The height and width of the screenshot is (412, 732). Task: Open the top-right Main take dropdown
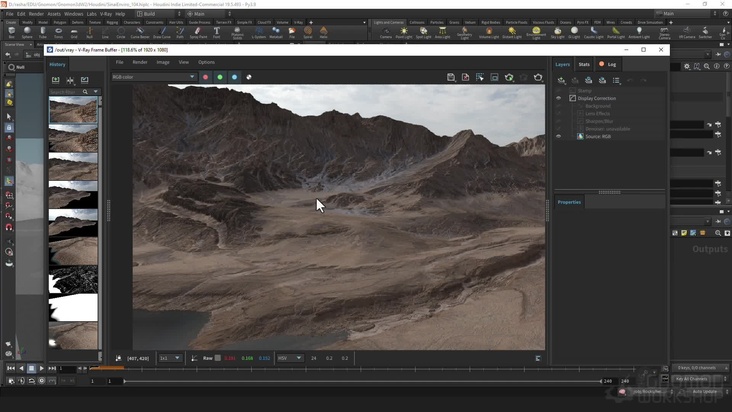coord(685,14)
